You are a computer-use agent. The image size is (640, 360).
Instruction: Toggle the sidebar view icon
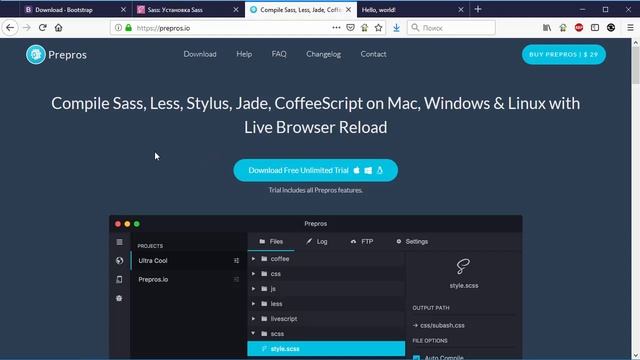point(595,28)
